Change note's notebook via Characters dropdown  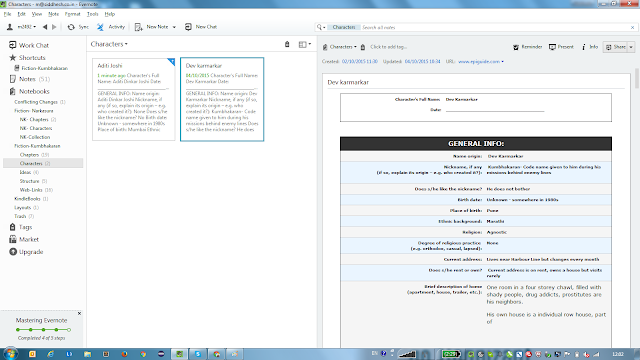coord(340,47)
